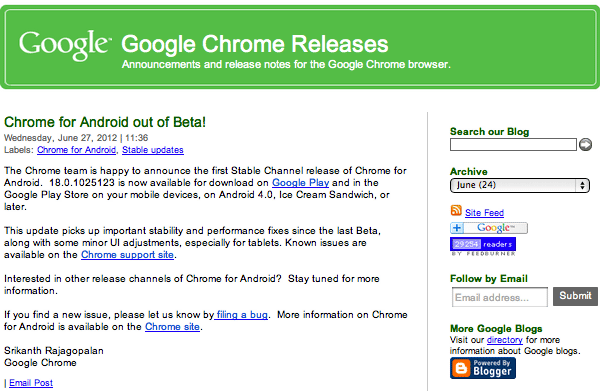Click the Add to Google plus button
600x391 pixels.
click(489, 228)
